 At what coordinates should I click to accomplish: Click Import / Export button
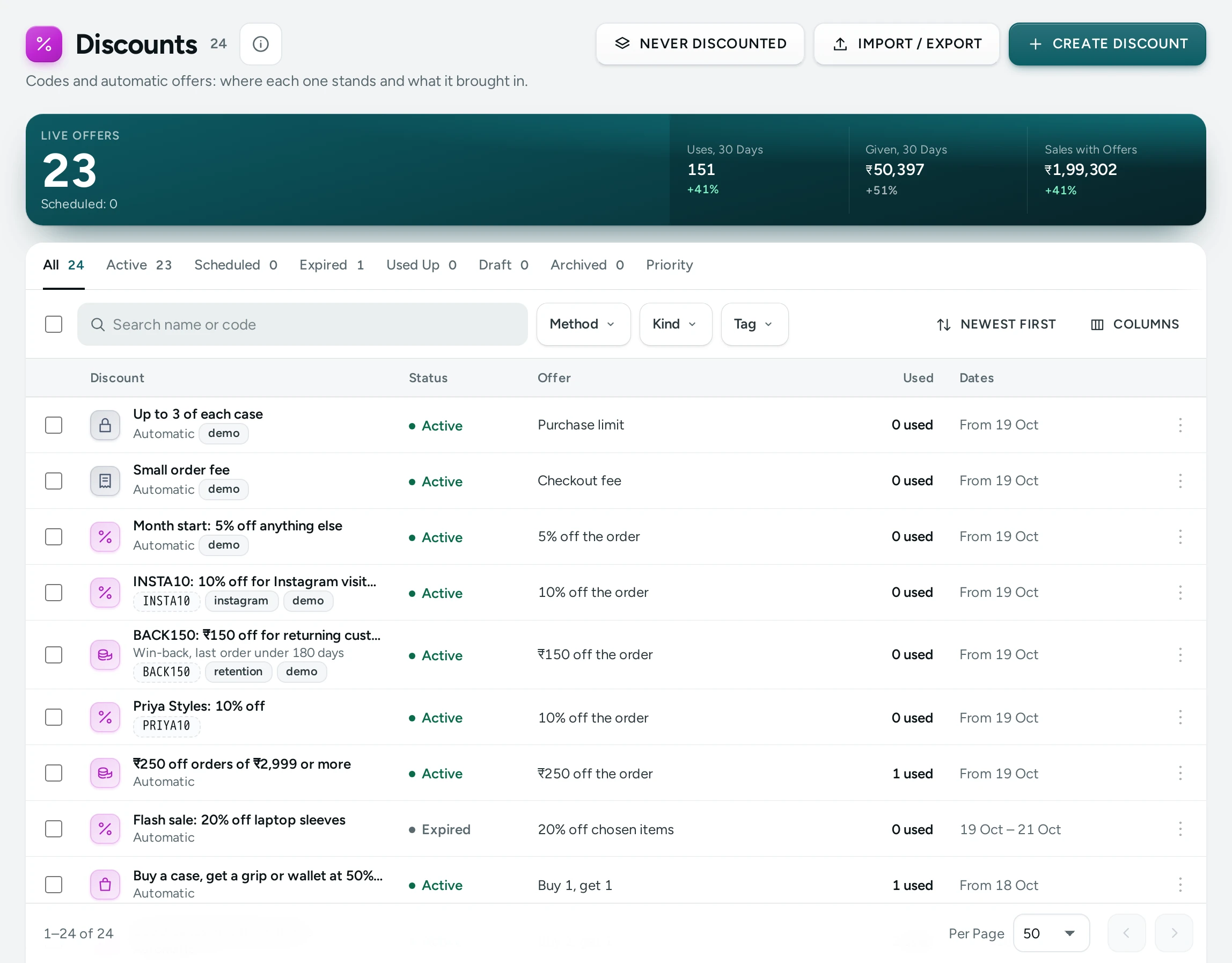coord(906,44)
